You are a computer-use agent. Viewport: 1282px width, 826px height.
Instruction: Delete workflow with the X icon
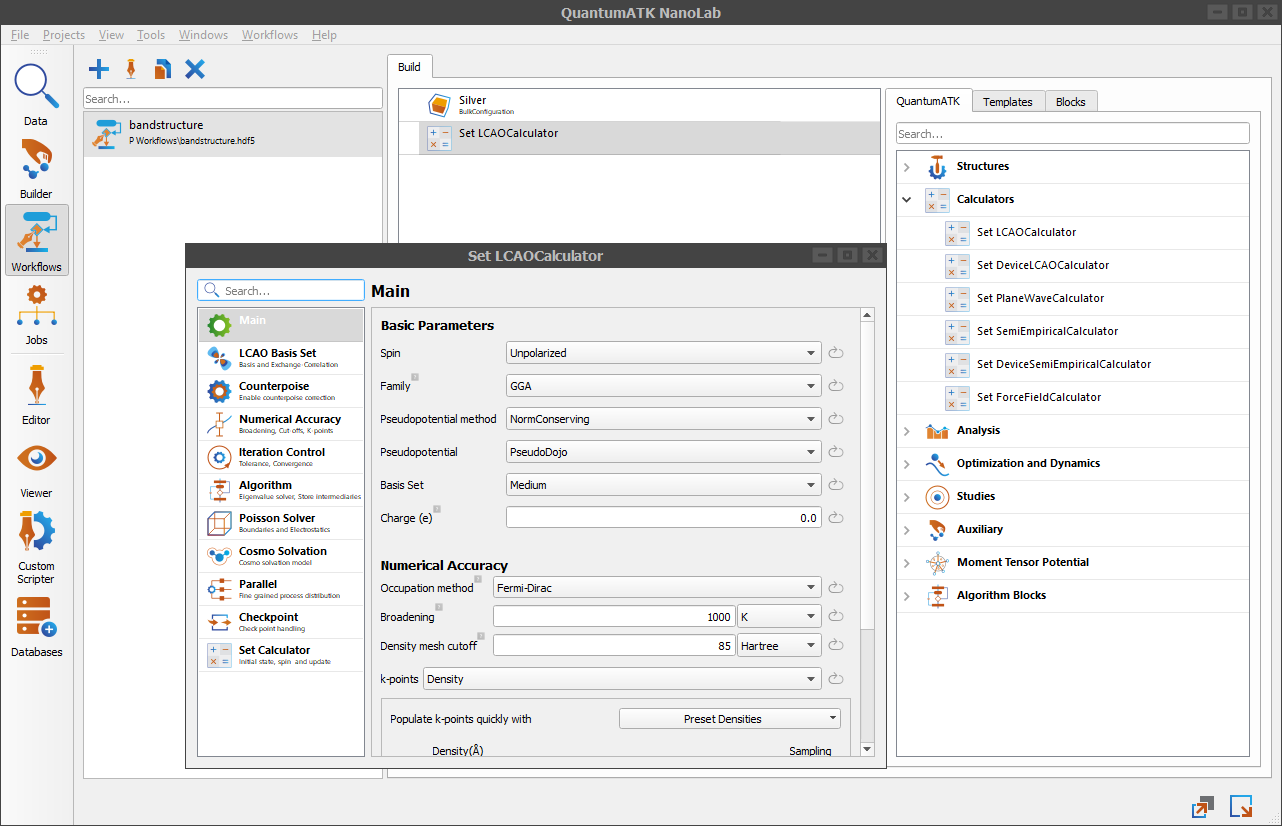(195, 69)
